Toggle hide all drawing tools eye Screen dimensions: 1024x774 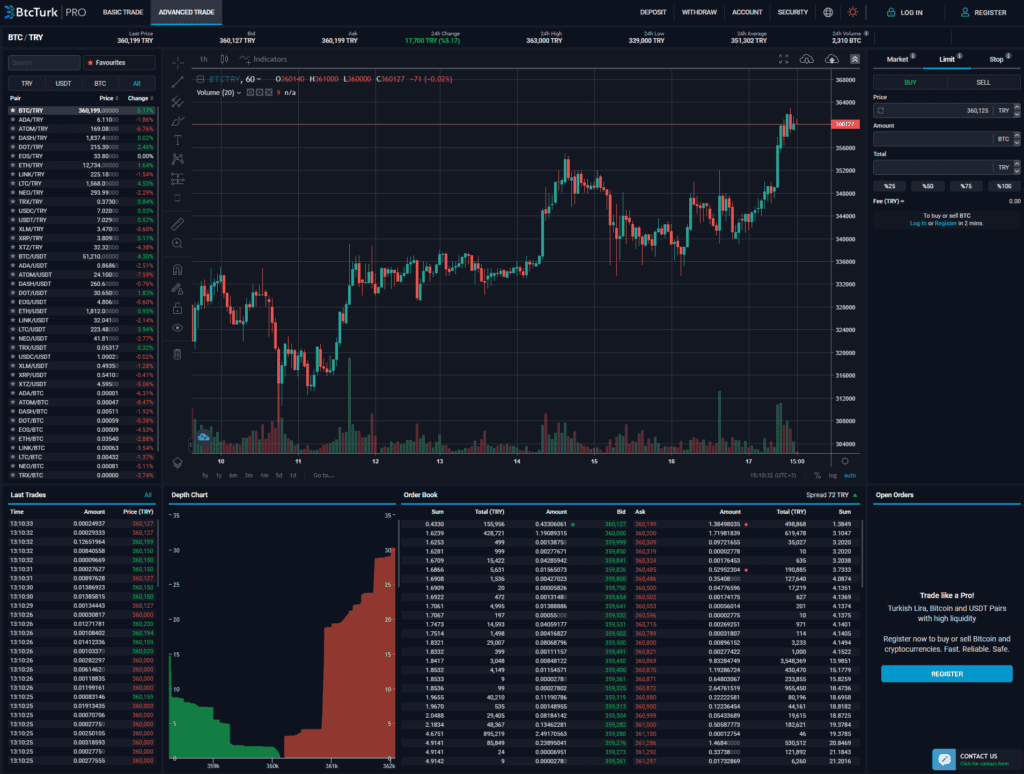coord(177,328)
